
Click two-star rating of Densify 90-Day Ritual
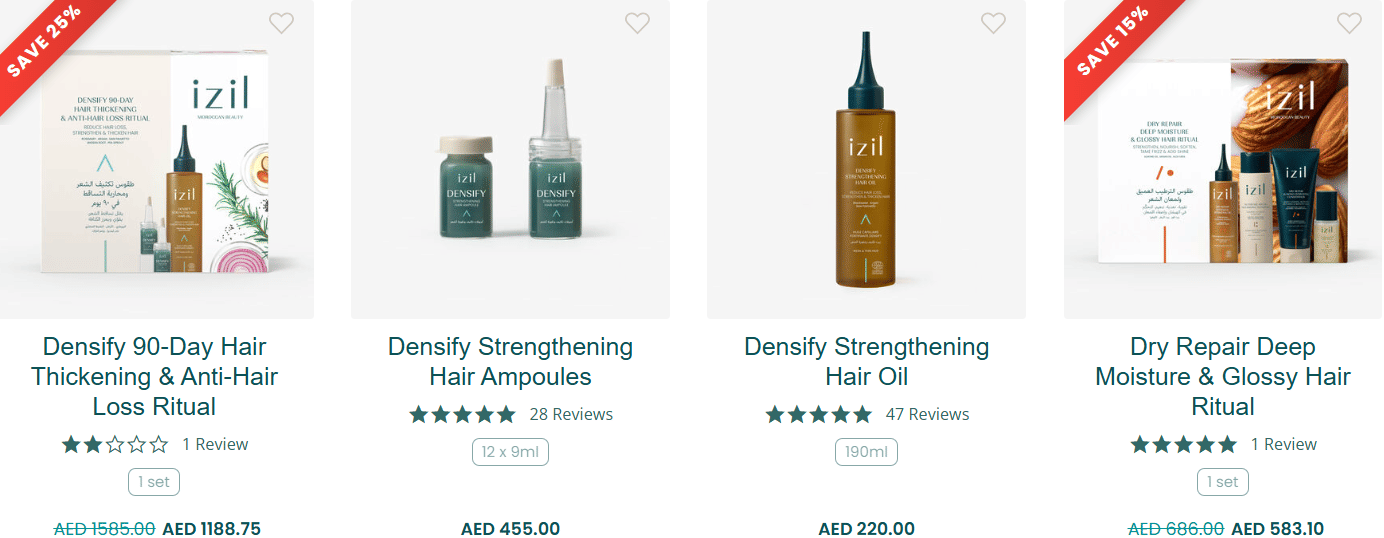point(116,444)
